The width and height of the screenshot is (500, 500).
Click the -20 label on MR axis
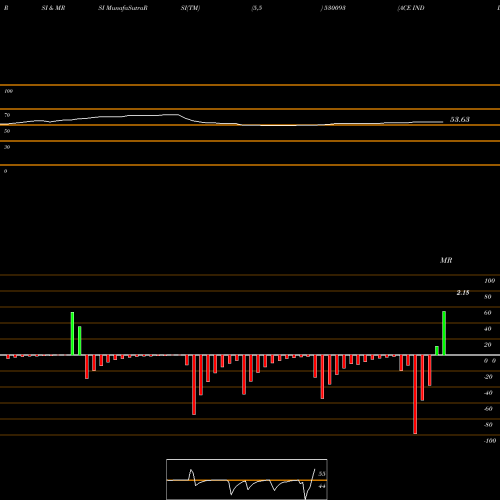pyautogui.click(x=488, y=377)
